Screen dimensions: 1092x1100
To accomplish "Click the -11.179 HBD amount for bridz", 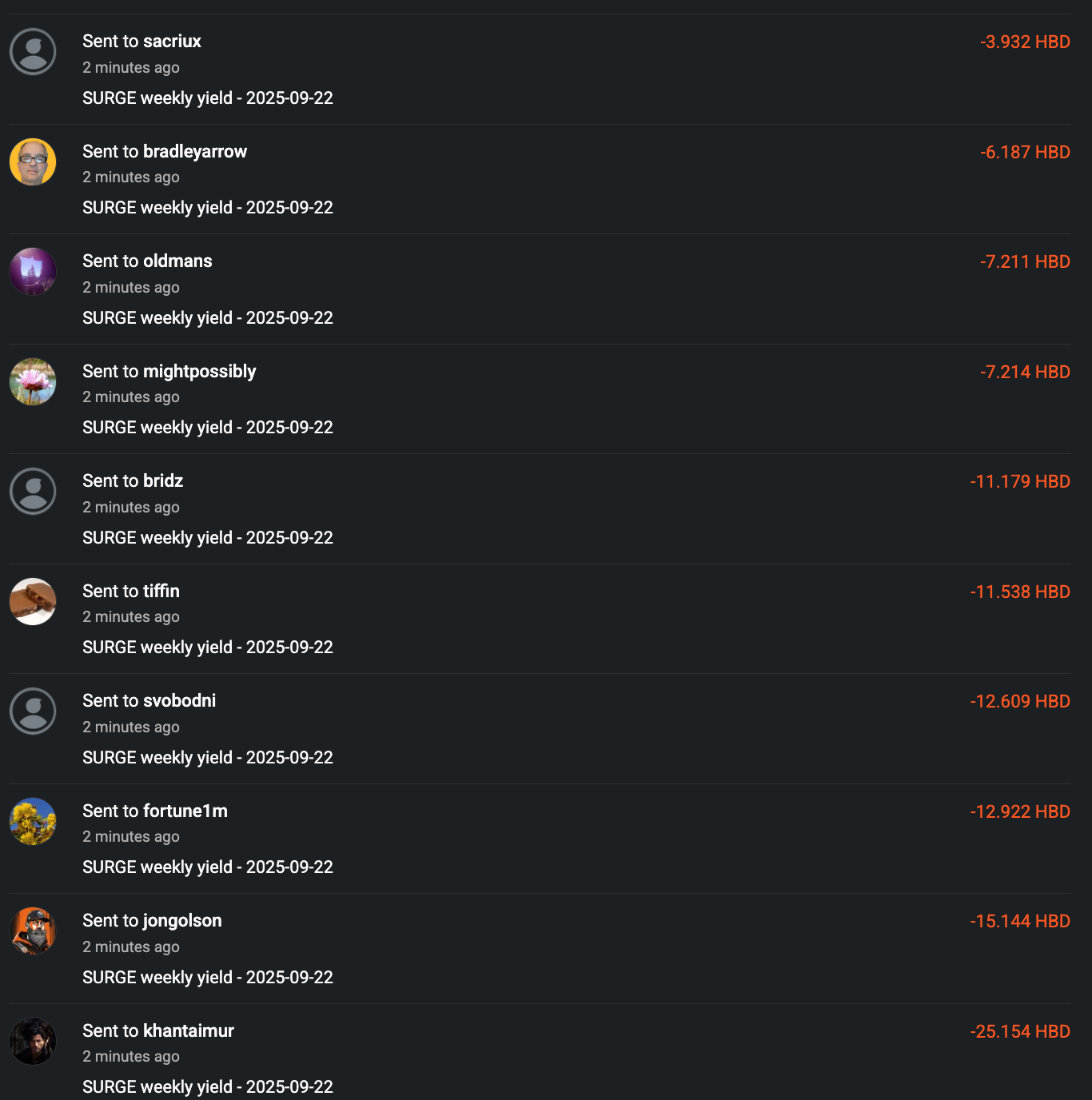I will click(x=1020, y=482).
